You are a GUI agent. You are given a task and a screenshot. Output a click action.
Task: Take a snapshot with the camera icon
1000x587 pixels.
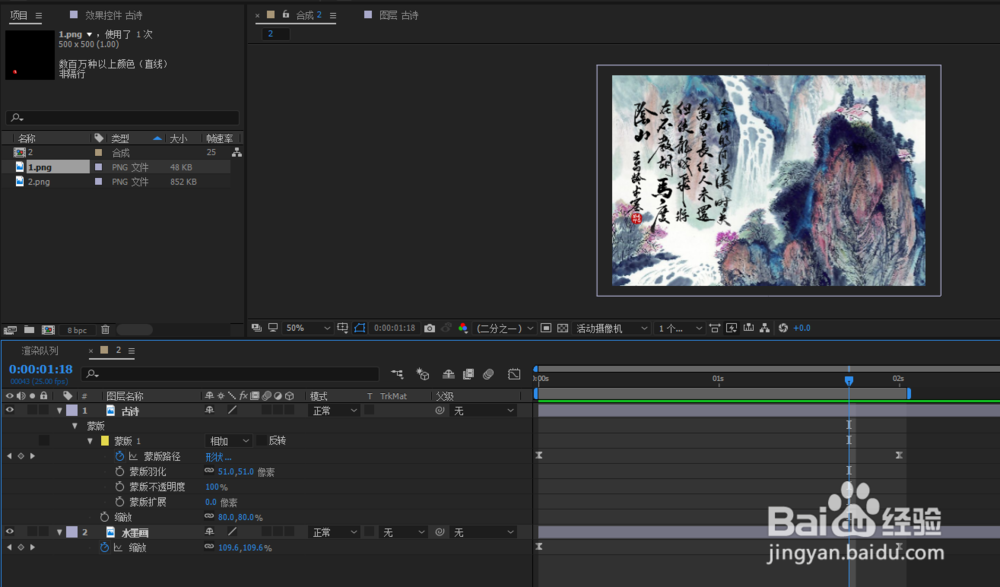[430, 327]
